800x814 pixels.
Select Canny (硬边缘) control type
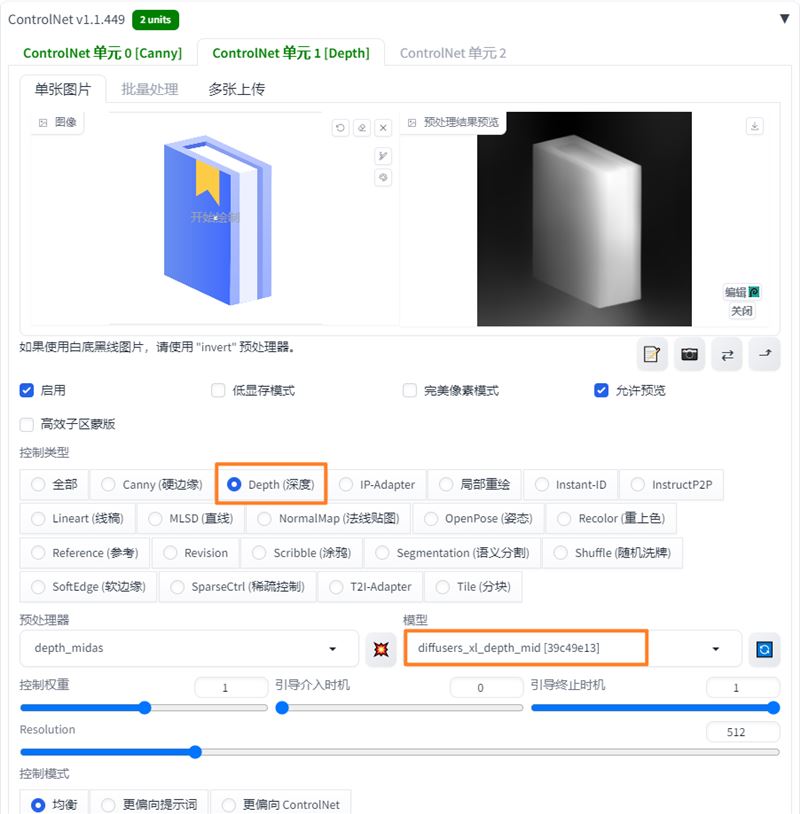152,484
